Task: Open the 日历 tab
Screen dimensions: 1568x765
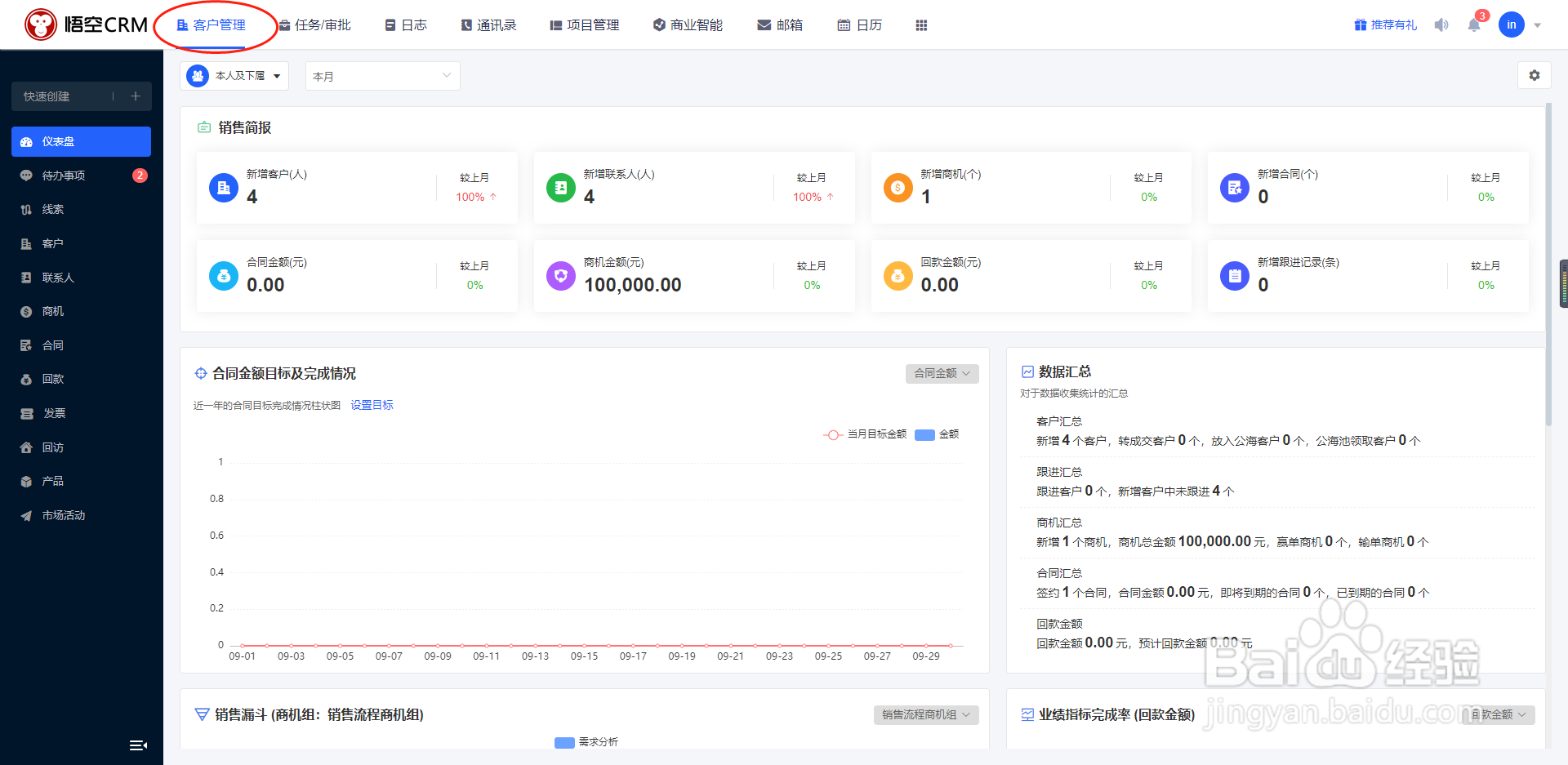Action: coord(860,25)
